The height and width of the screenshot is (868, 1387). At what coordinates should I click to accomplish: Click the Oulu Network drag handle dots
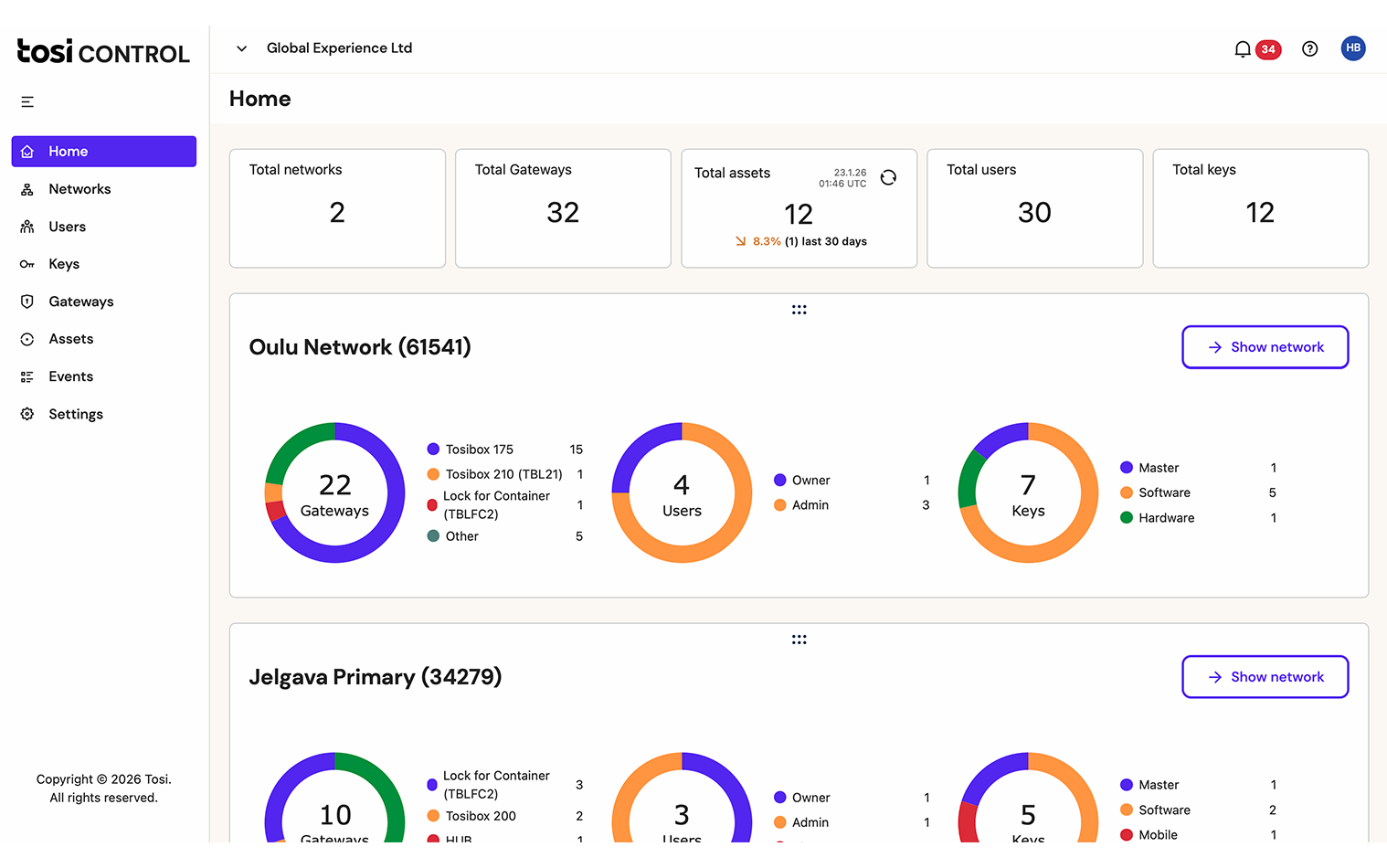tap(799, 310)
